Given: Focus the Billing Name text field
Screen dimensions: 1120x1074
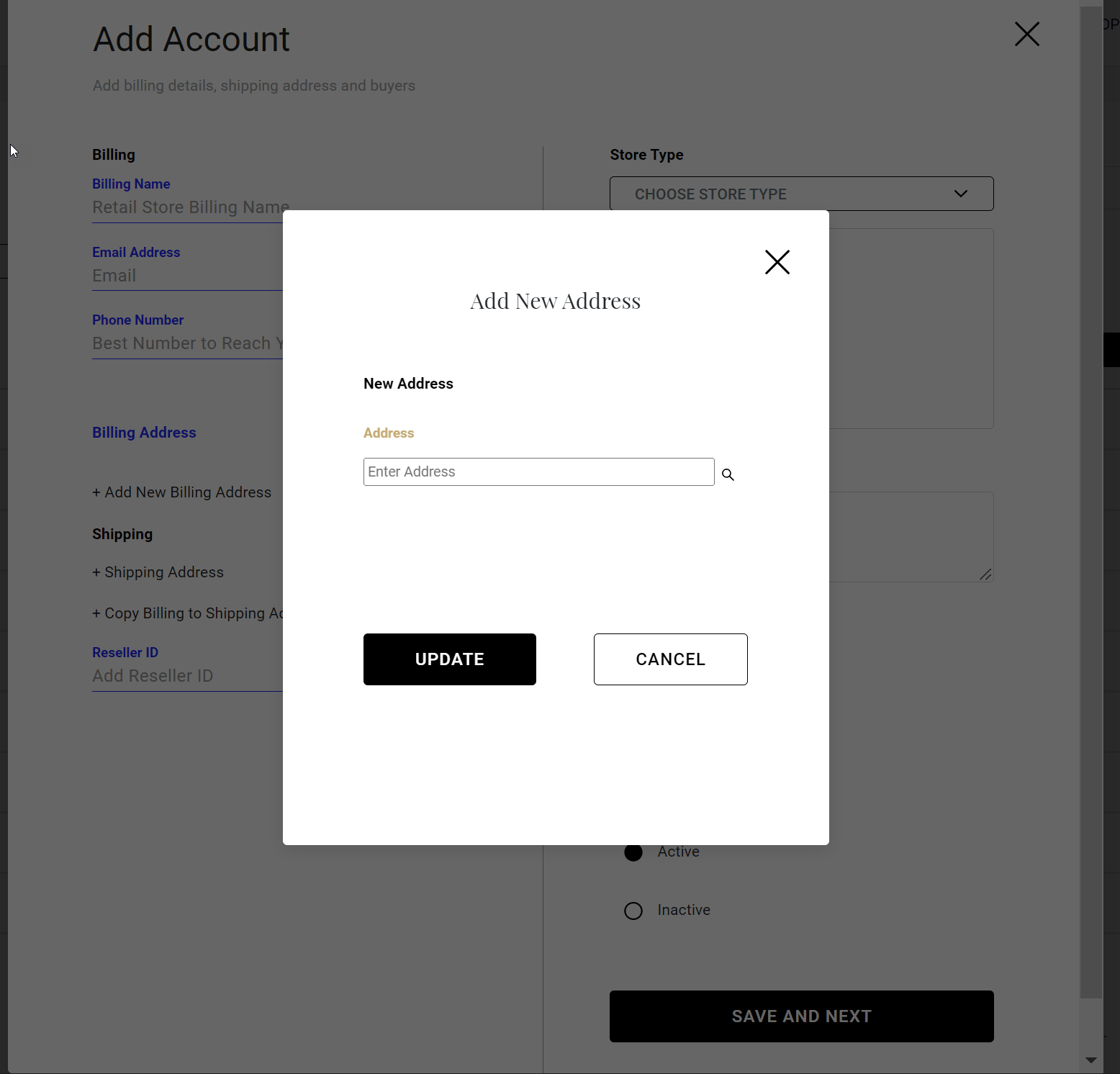Looking at the screenshot, I should click(x=187, y=207).
